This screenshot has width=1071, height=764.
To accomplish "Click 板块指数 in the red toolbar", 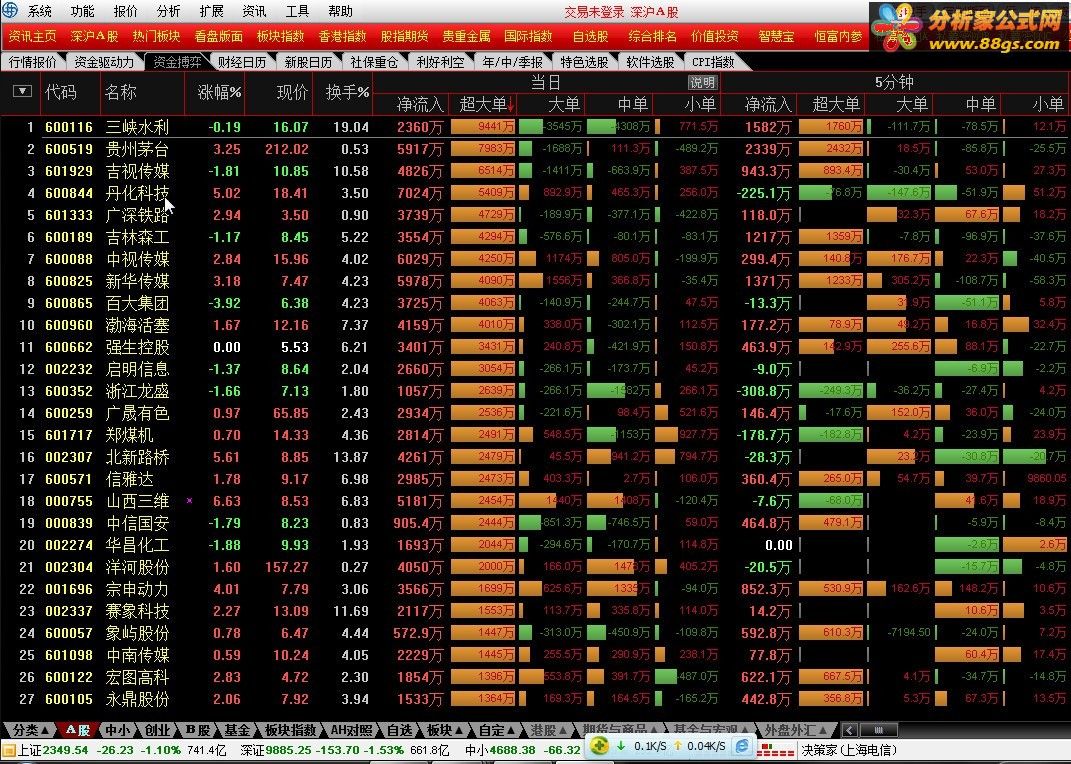I will click(x=281, y=36).
